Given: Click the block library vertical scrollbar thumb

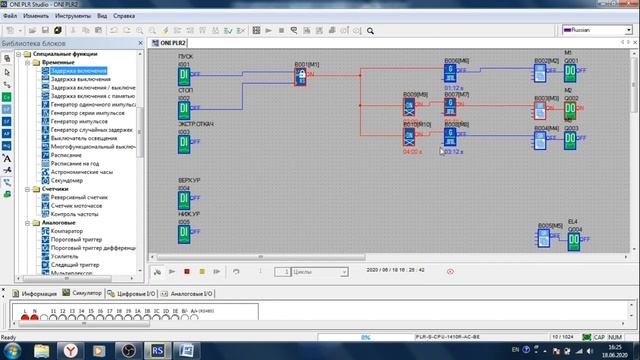Looking at the screenshot, I should pos(140,132).
